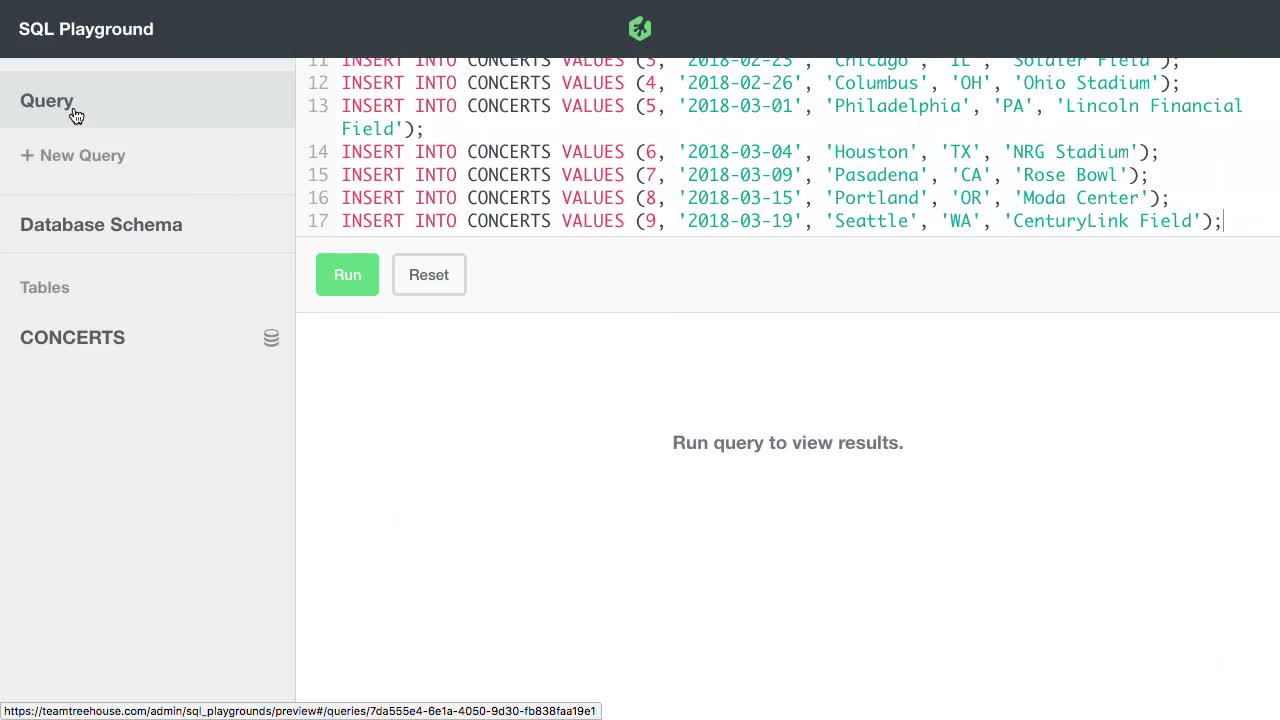1280x720 pixels.
Task: Run the SQL query
Action: click(x=347, y=274)
